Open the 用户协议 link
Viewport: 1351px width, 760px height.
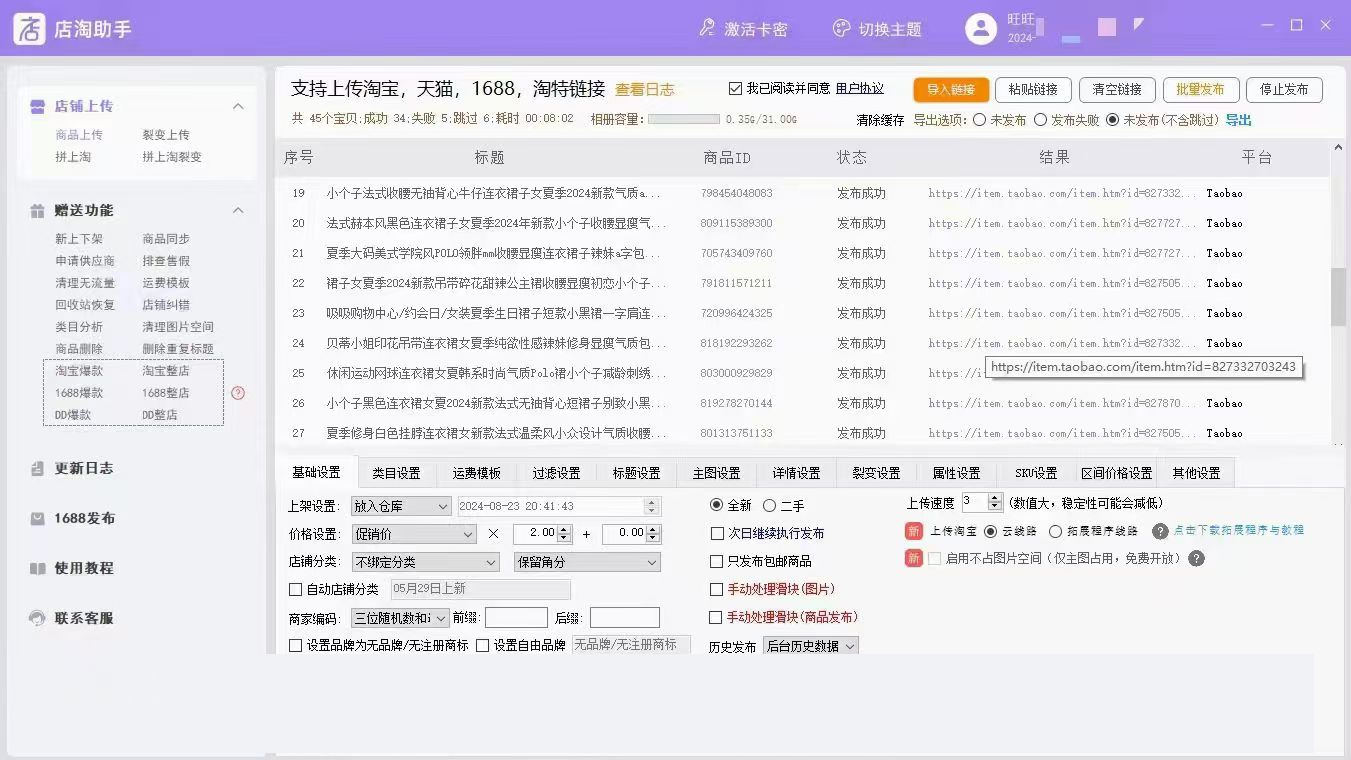coord(860,89)
